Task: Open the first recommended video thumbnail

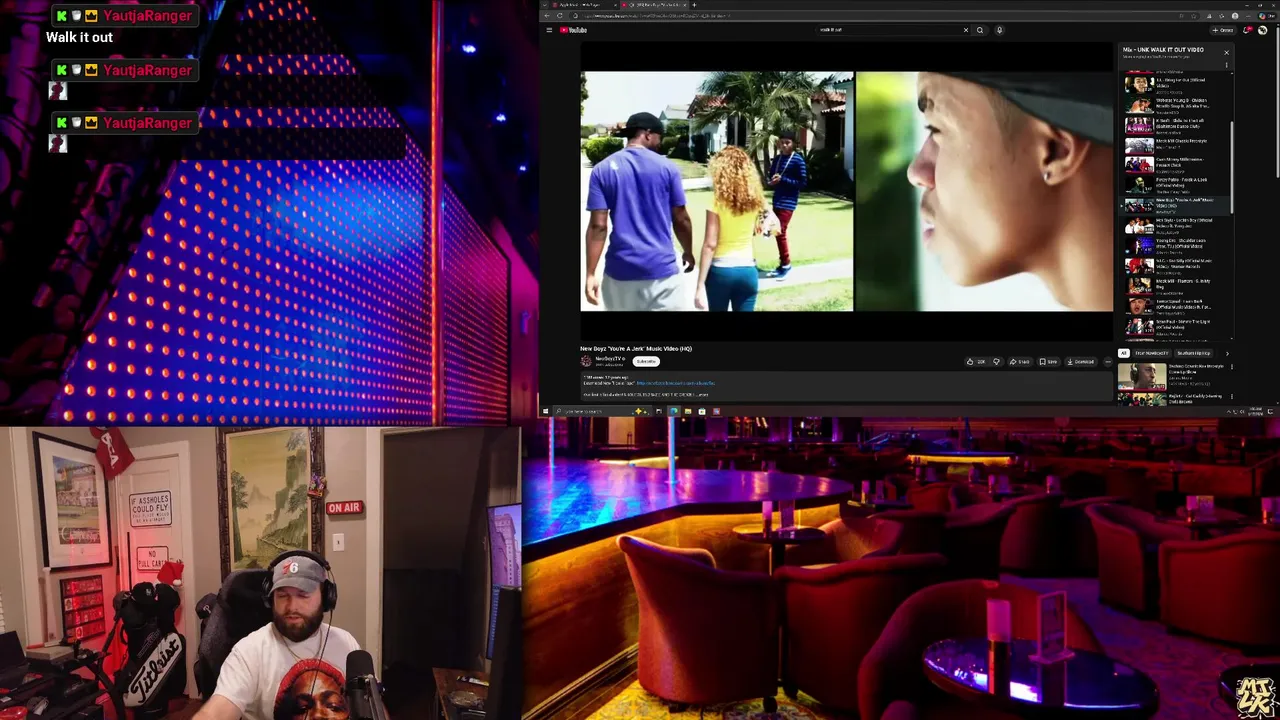Action: pos(1142,376)
